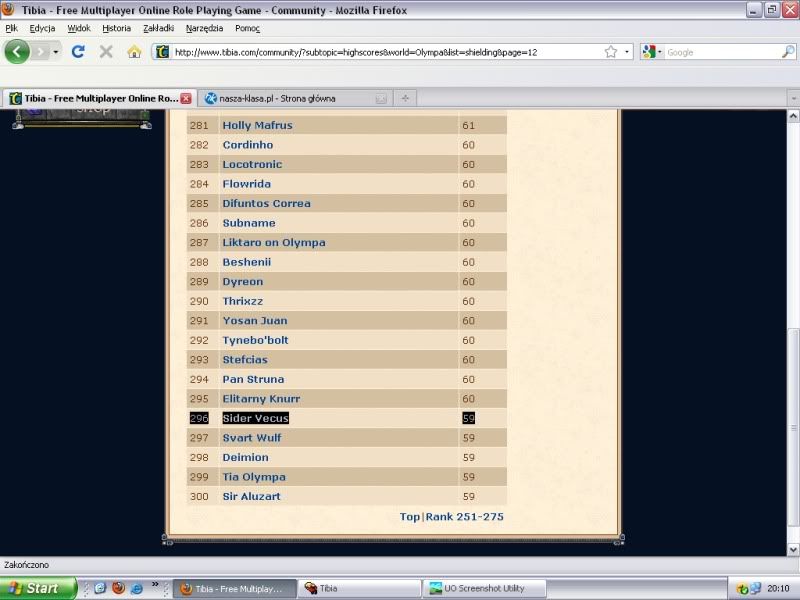Open the Widok menu
Image resolution: width=800 pixels, height=600 pixels.
tap(79, 28)
